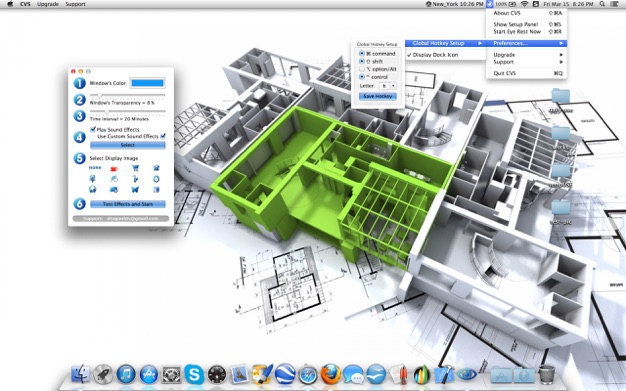Click Test Effects and Start button
This screenshot has width=626, height=391.
click(128, 204)
